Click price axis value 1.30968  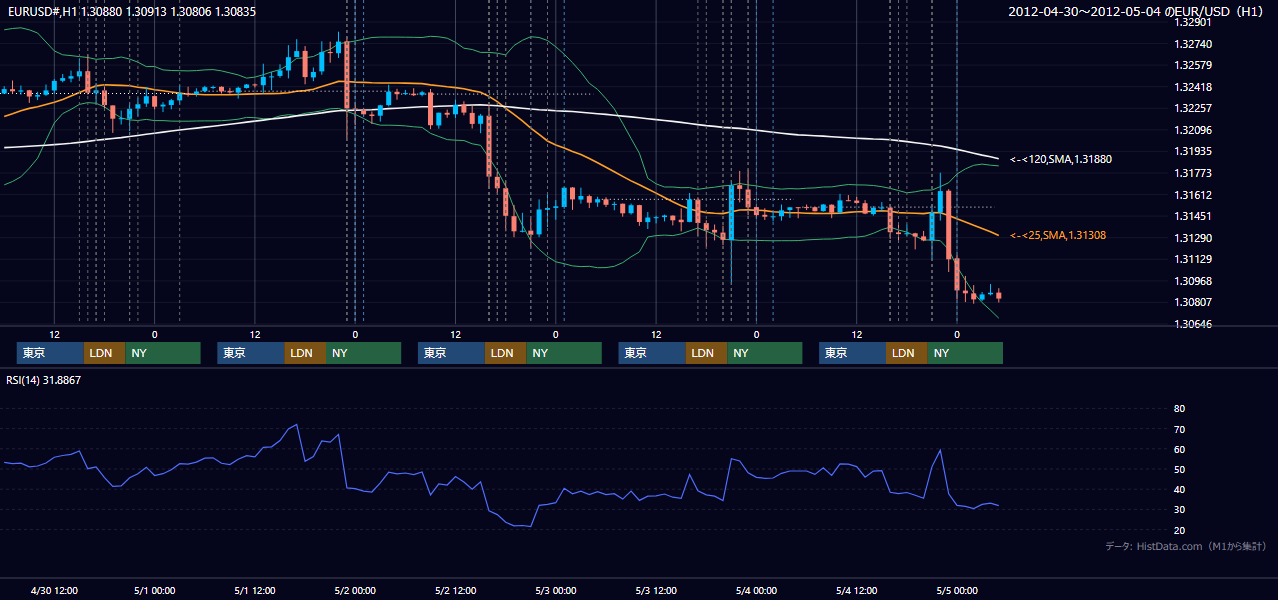point(1192,282)
